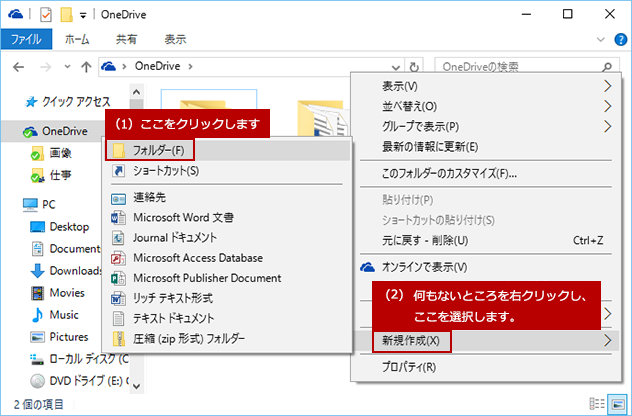The width and height of the screenshot is (632, 416).
Task: Select このフォルダーのカスタマイズ(F)... in context menu
Action: click(x=486, y=174)
